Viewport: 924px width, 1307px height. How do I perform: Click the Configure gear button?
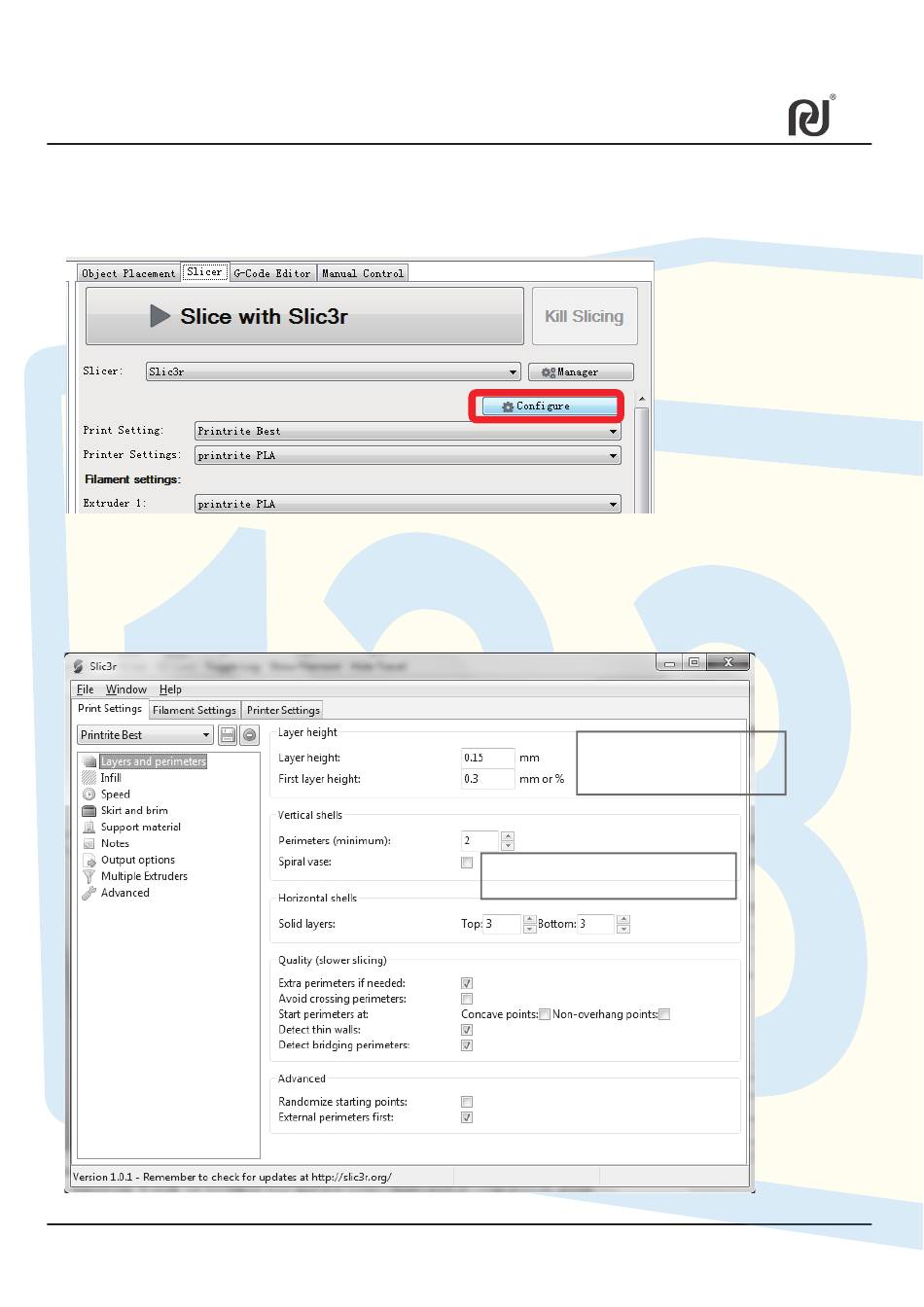[x=550, y=406]
